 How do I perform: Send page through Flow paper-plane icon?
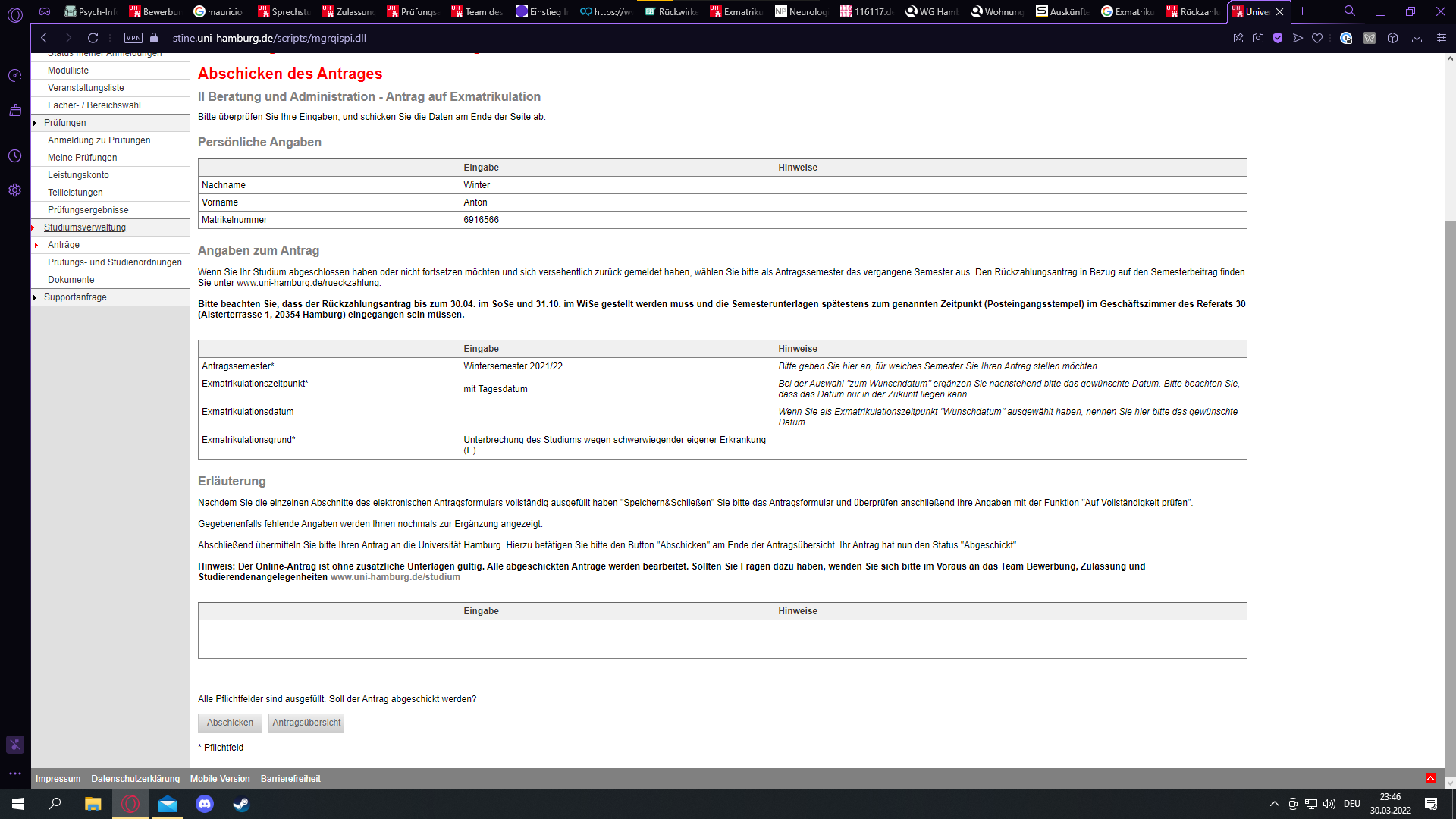(x=1298, y=38)
